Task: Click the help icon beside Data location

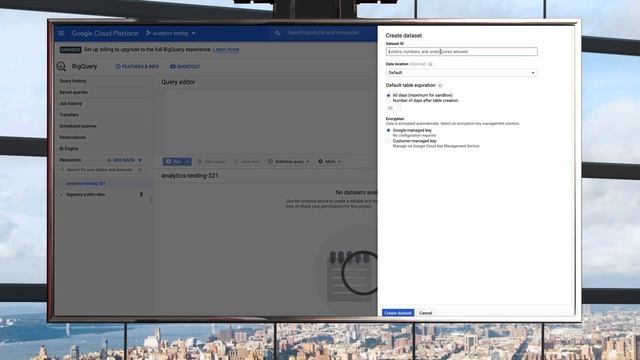Action: click(x=430, y=64)
